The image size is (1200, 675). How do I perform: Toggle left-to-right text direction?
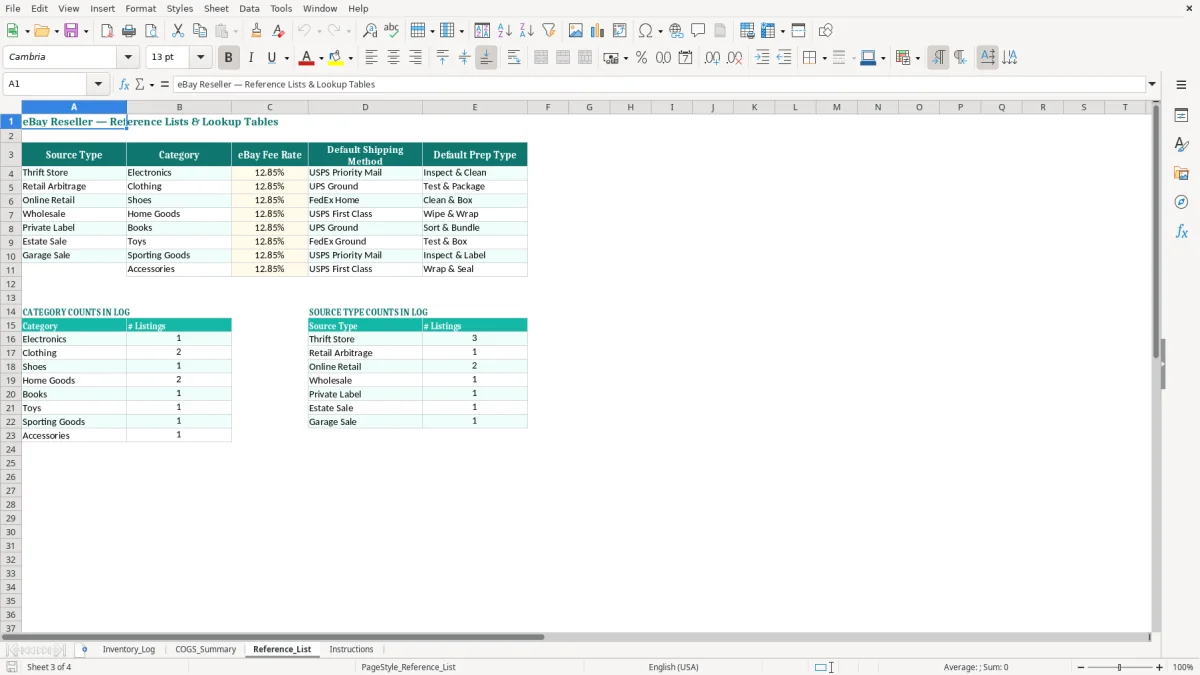pyautogui.click(x=938, y=58)
